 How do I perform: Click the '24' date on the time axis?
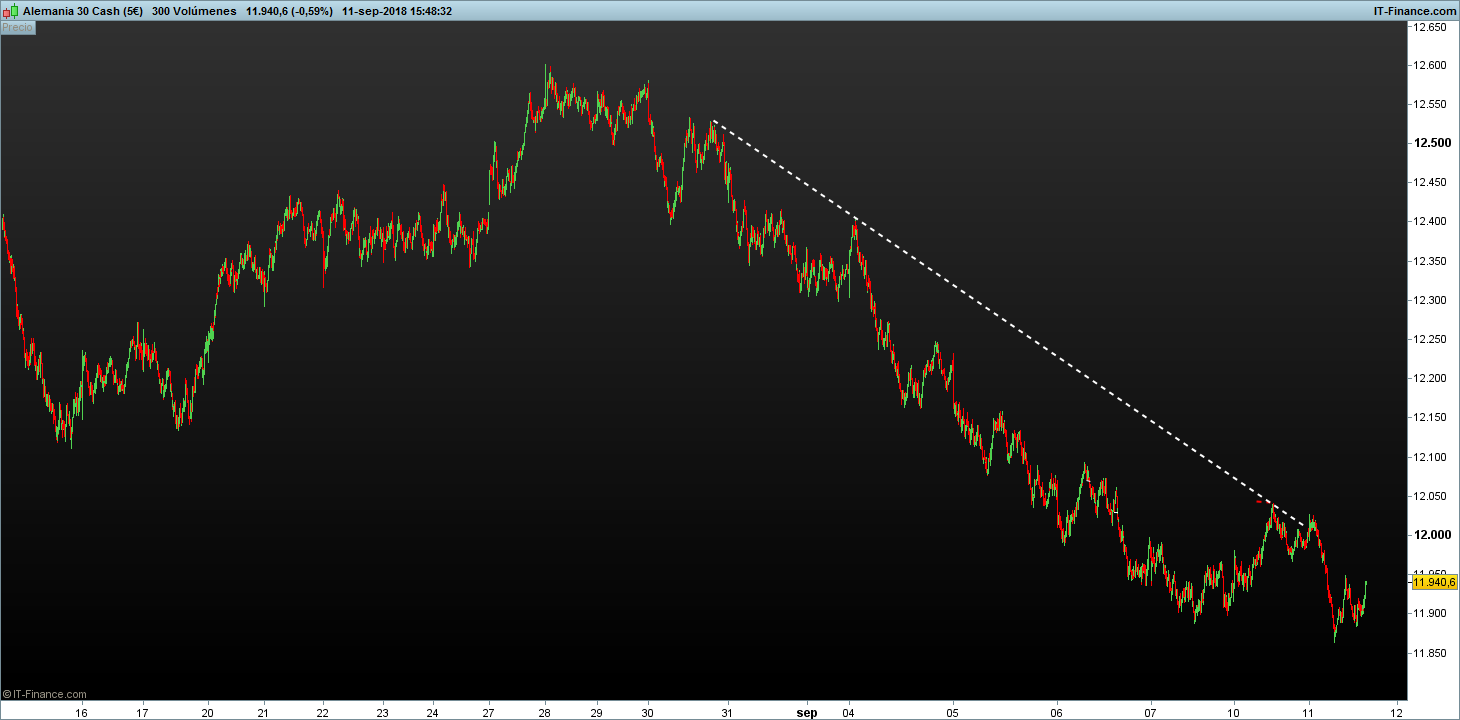coord(432,713)
